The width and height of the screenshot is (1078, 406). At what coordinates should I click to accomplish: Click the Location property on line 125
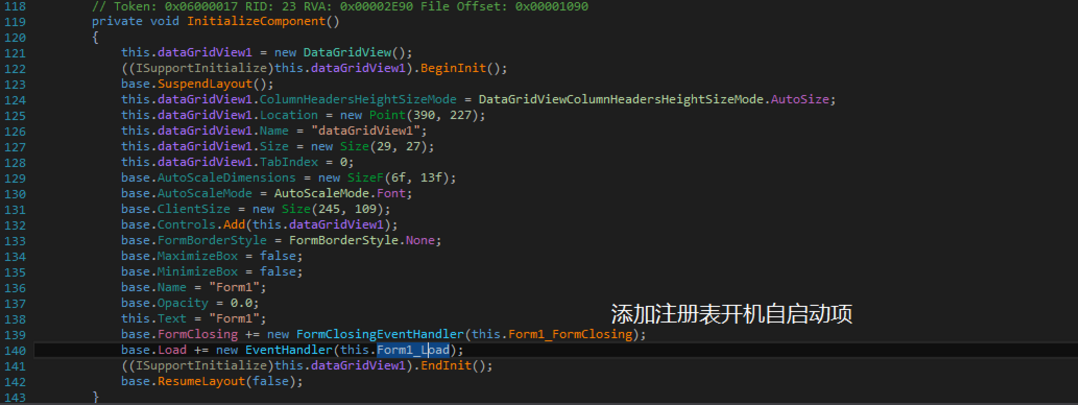point(289,115)
